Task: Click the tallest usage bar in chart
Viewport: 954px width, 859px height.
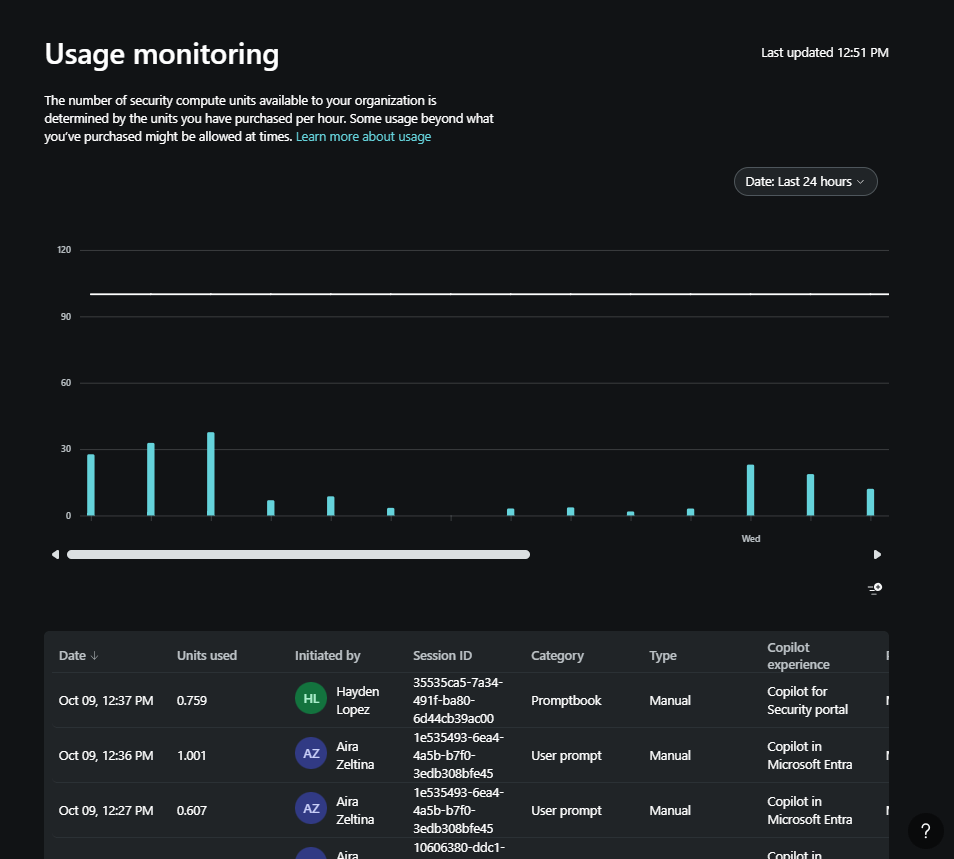Action: pyautogui.click(x=211, y=474)
